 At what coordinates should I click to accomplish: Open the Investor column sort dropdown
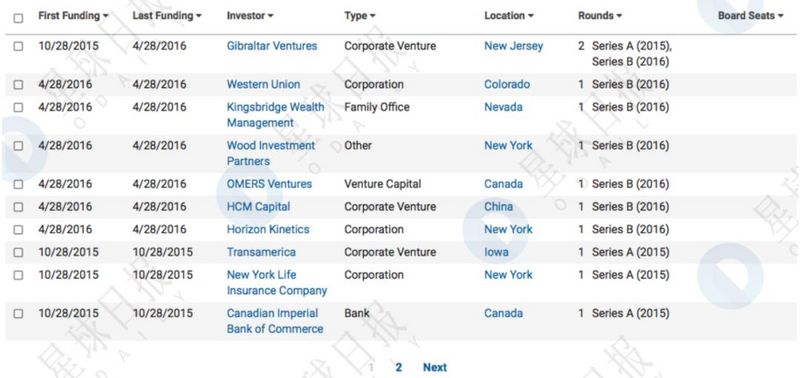250,16
